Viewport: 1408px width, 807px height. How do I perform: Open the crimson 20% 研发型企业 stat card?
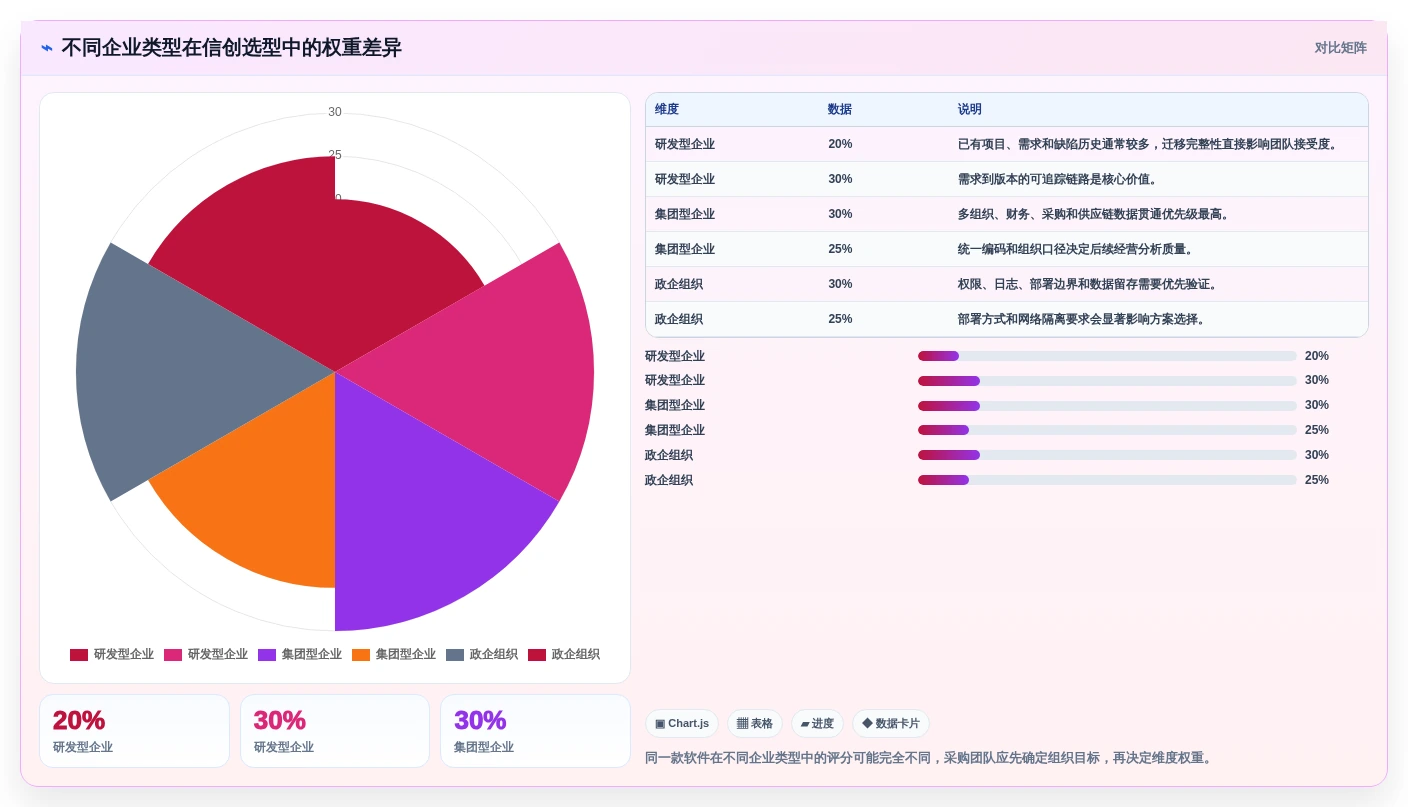point(134,731)
